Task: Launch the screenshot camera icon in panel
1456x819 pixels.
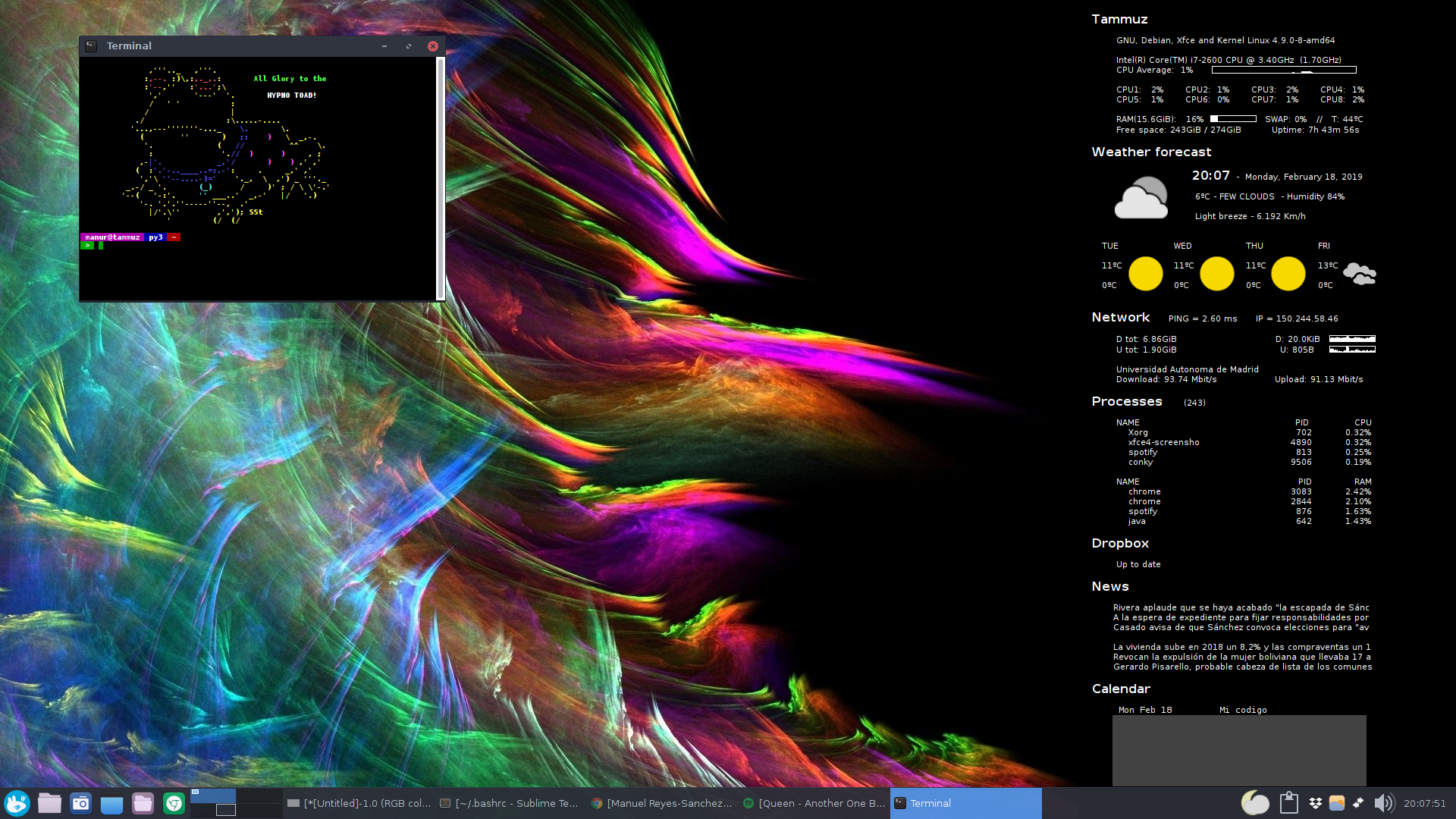Action: [80, 803]
